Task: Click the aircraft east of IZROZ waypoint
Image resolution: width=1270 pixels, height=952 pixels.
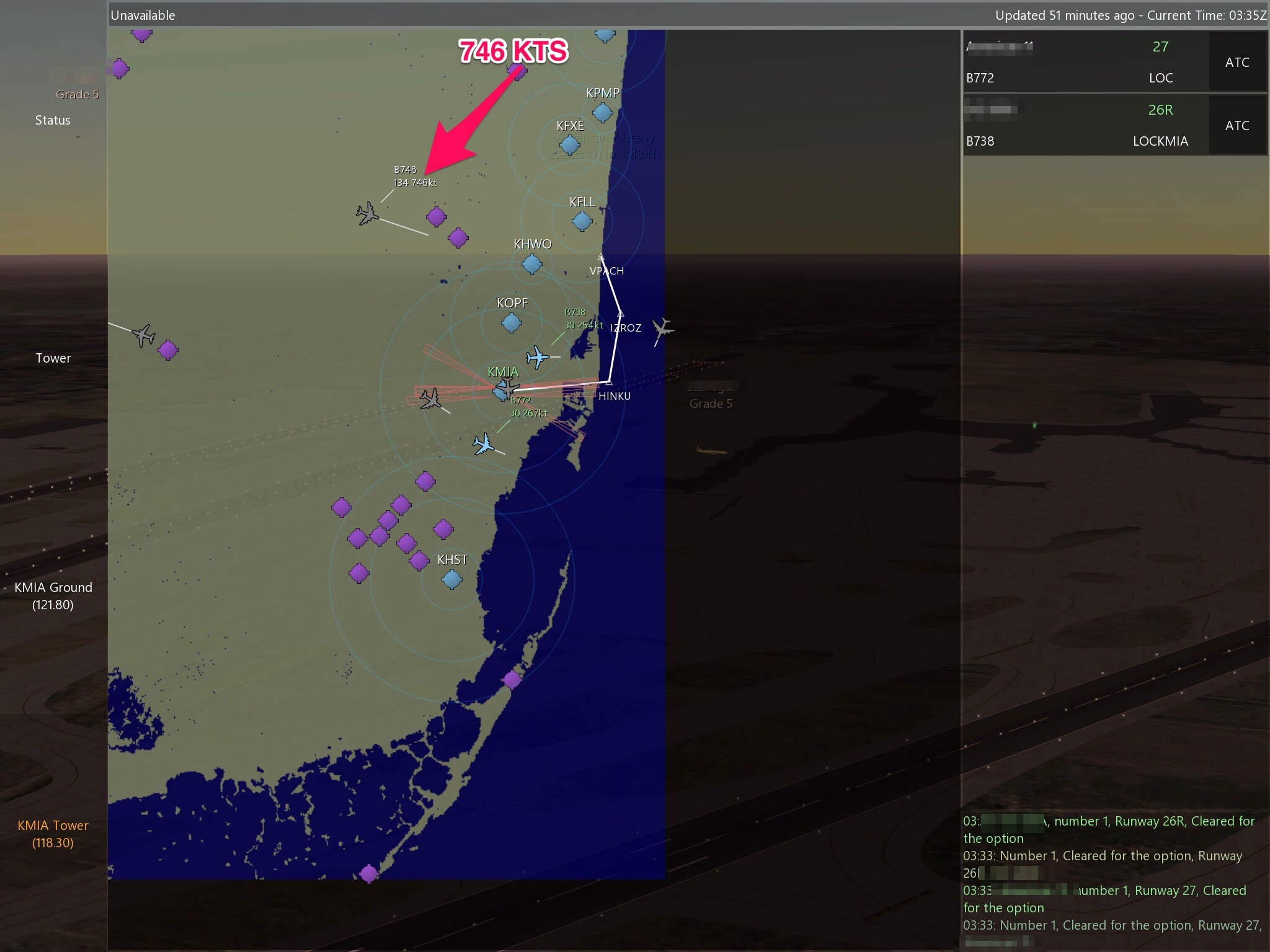Action: click(x=662, y=328)
